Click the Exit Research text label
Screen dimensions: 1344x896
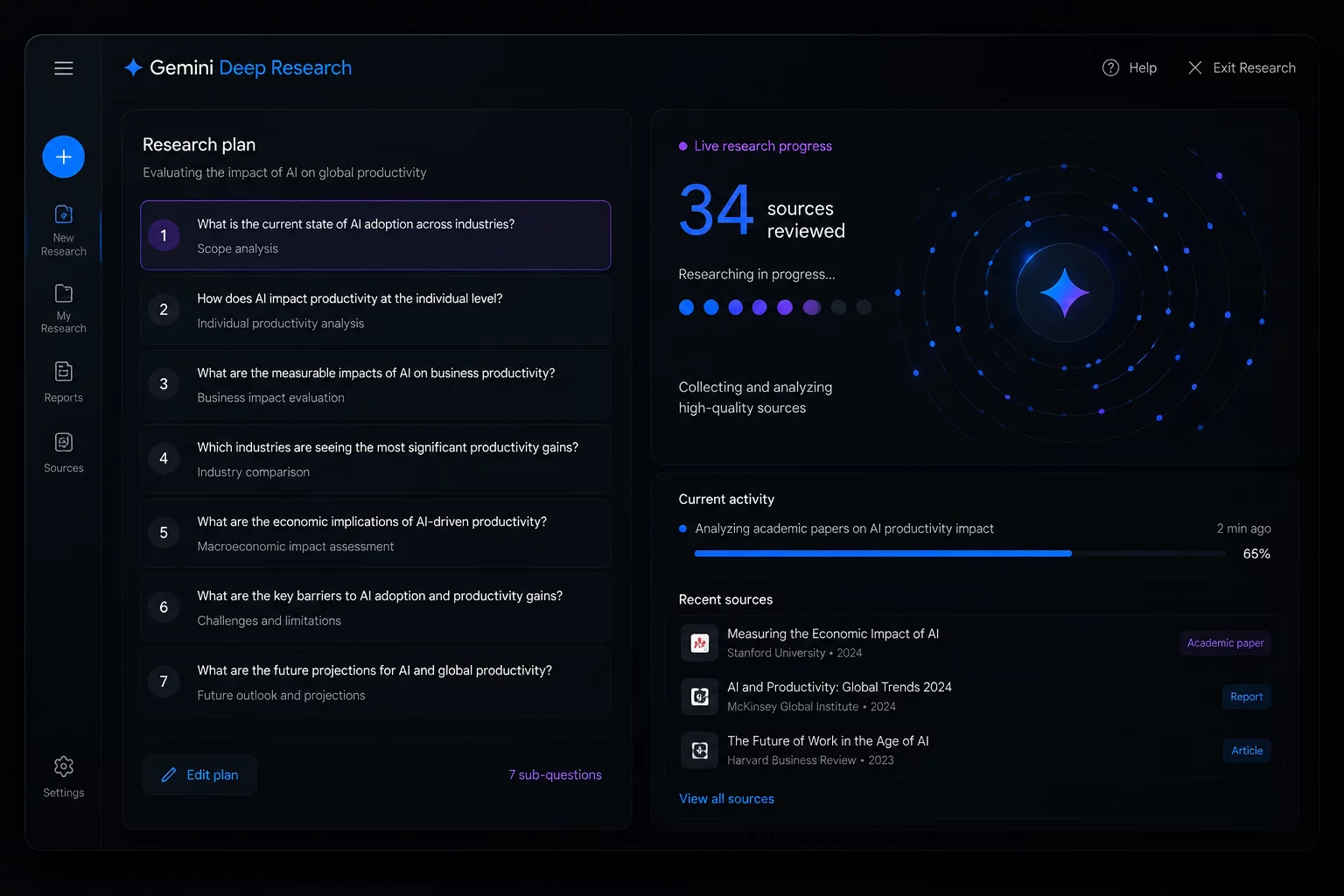pyautogui.click(x=1254, y=67)
